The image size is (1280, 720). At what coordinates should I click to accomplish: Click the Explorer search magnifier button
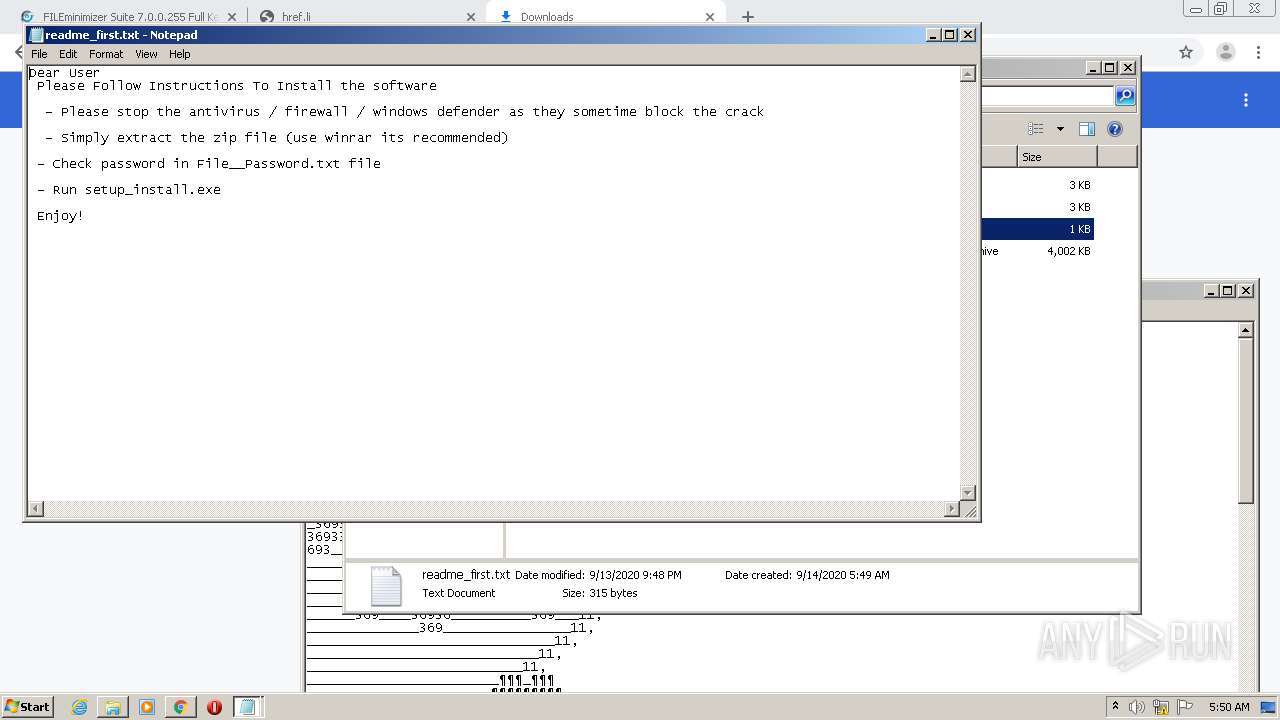(x=1125, y=96)
